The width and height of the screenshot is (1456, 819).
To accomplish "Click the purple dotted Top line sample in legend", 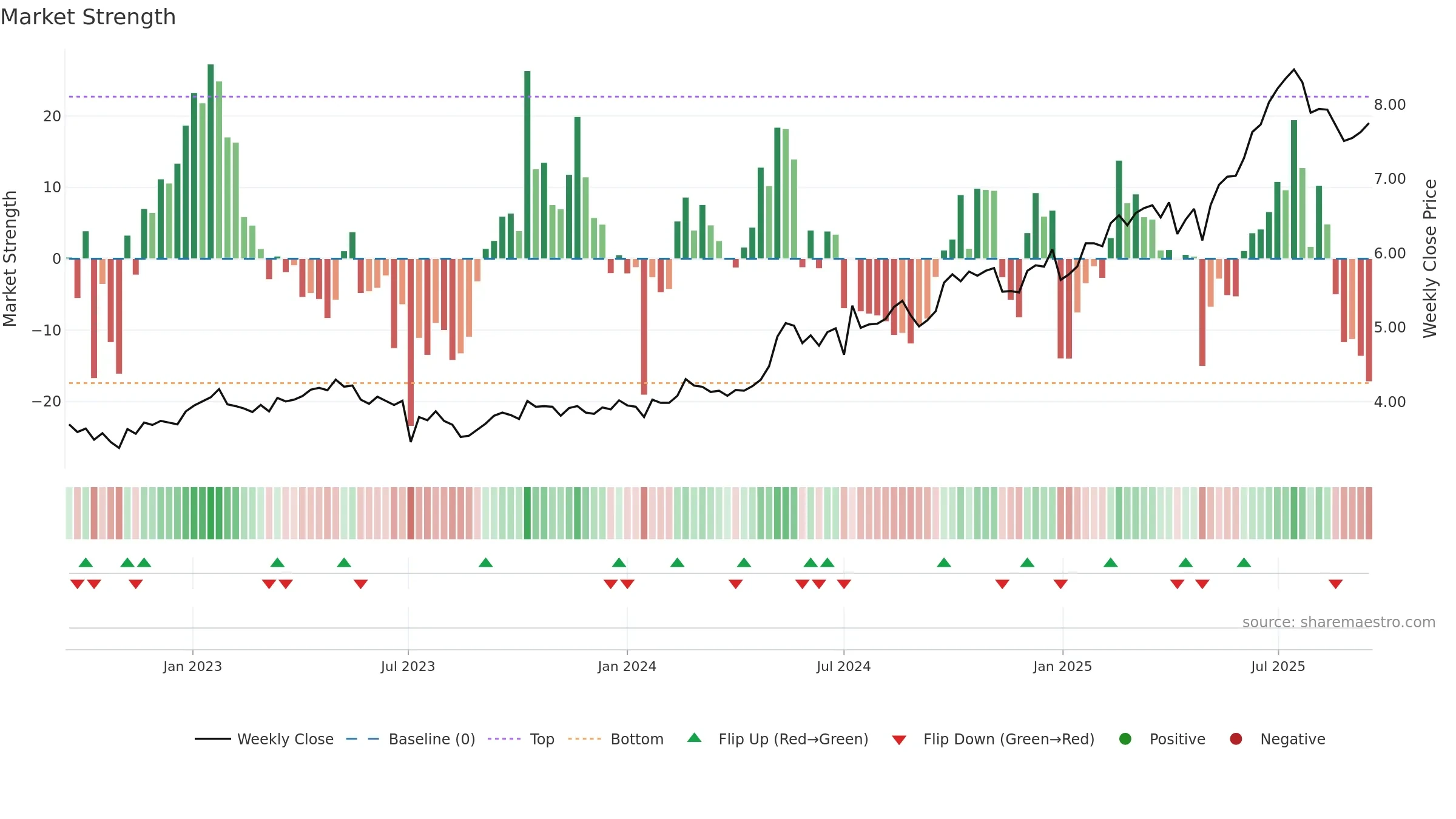I will pyautogui.click(x=504, y=739).
